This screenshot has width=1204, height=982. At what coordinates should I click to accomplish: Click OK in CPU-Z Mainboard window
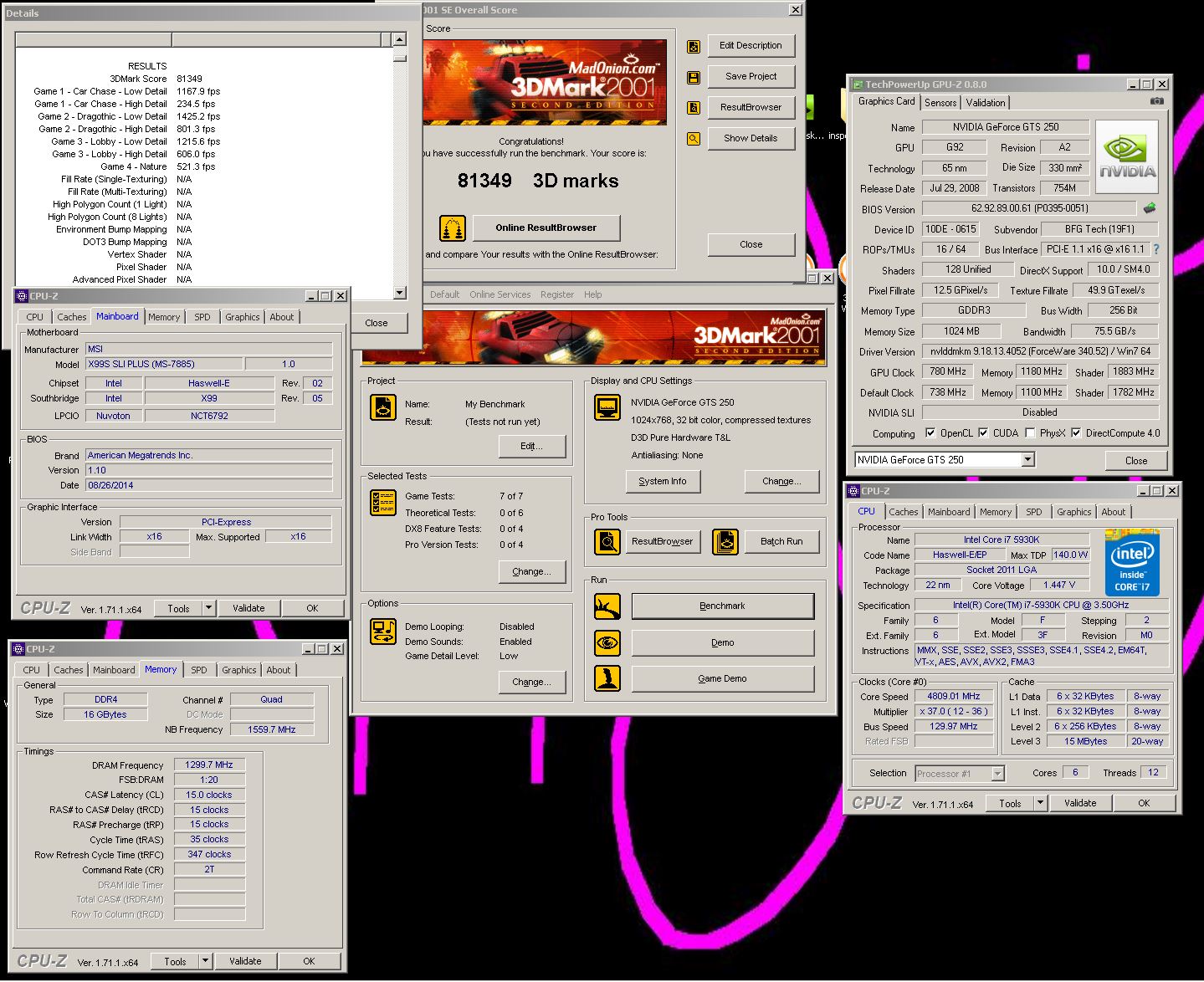click(312, 608)
